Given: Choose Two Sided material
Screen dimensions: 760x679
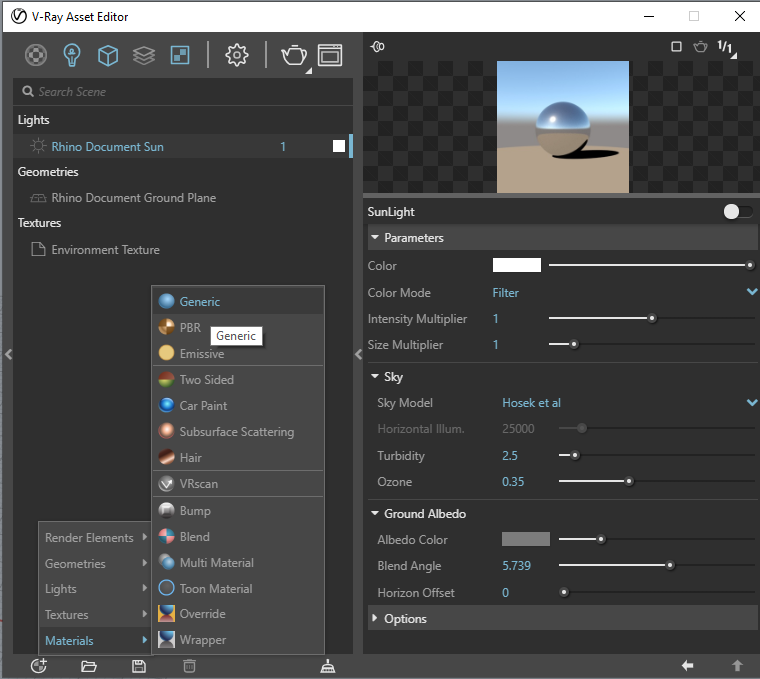Looking at the screenshot, I should 238,379.
